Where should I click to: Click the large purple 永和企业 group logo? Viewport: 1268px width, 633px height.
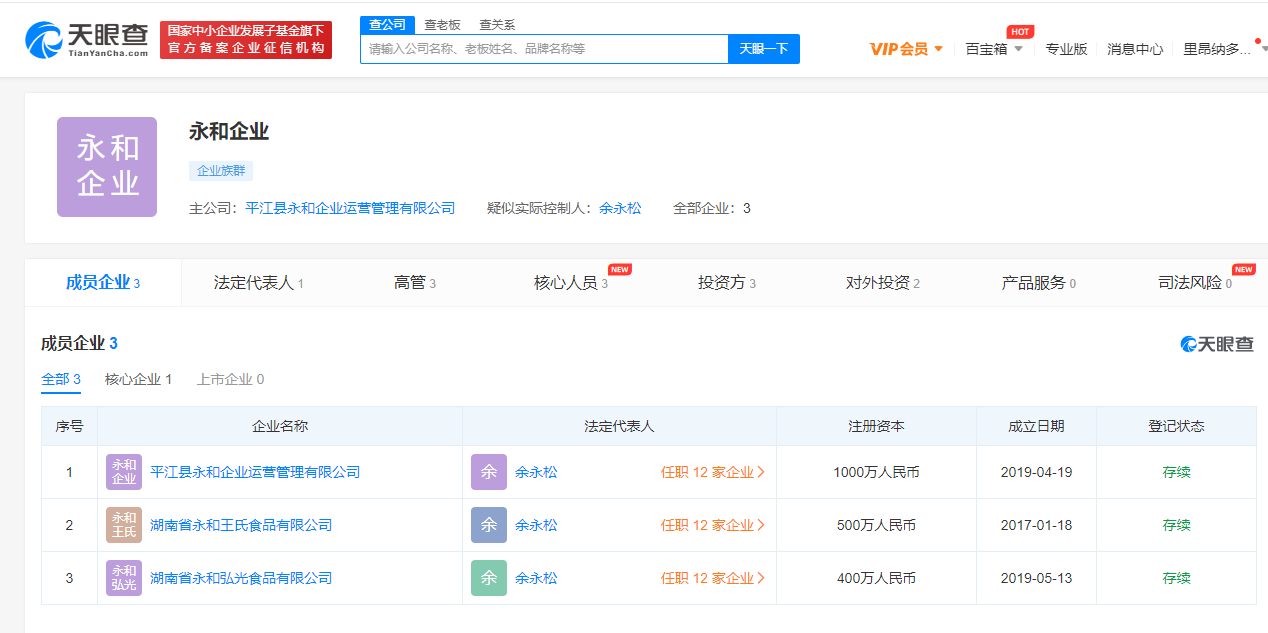point(107,167)
